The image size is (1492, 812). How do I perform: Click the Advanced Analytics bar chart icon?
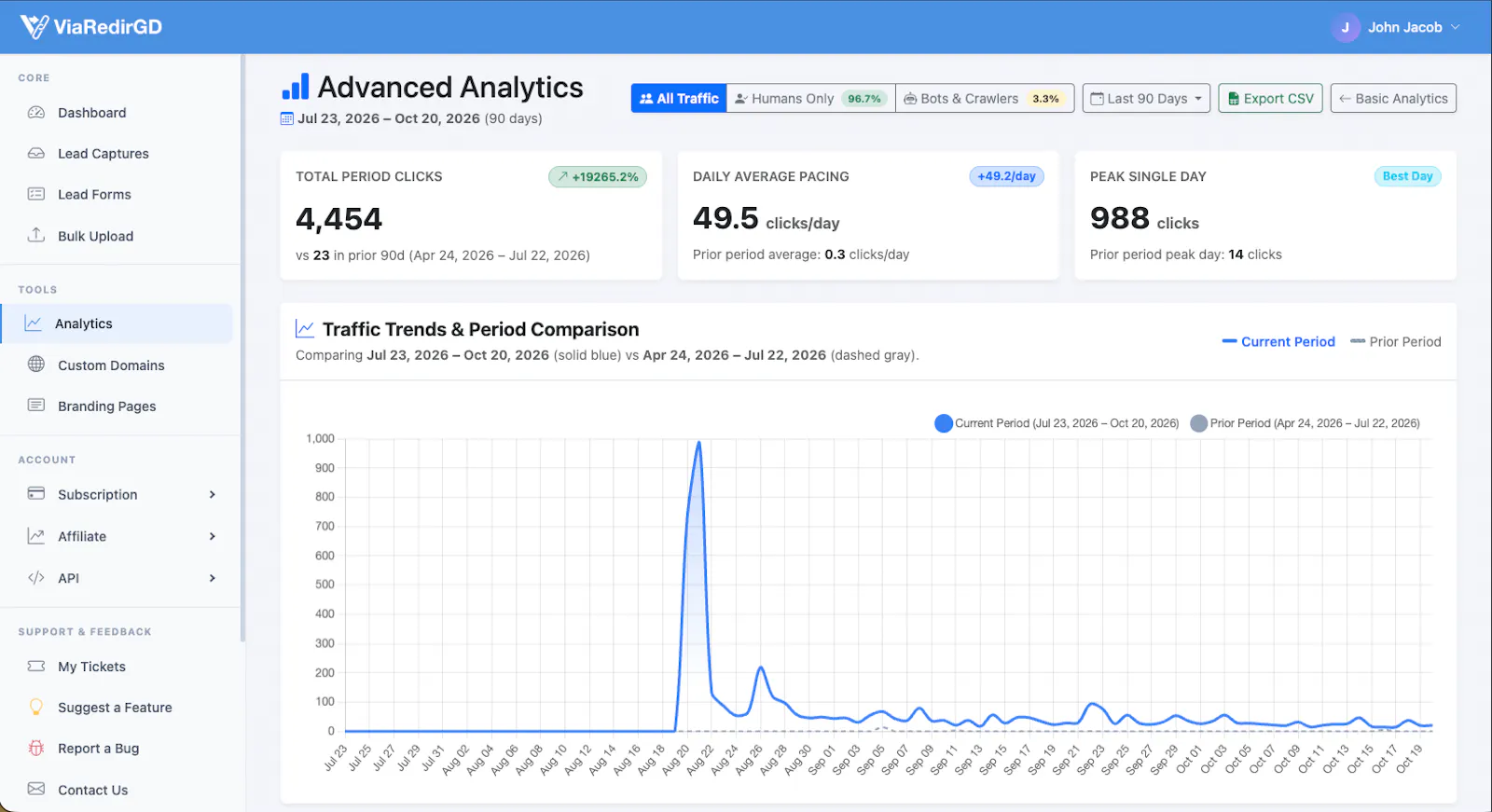coord(296,87)
